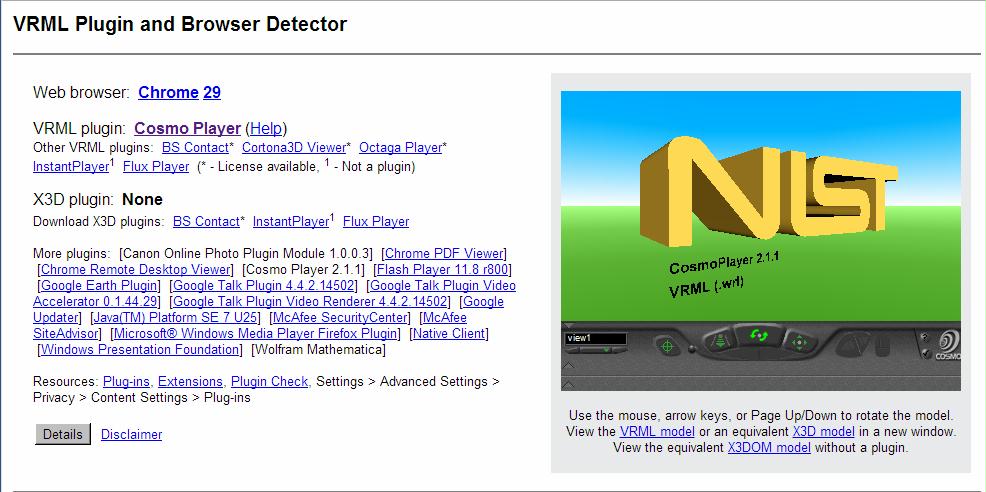Follow the Chrome browser link
Screen dimensions: 986x492
(x=169, y=92)
